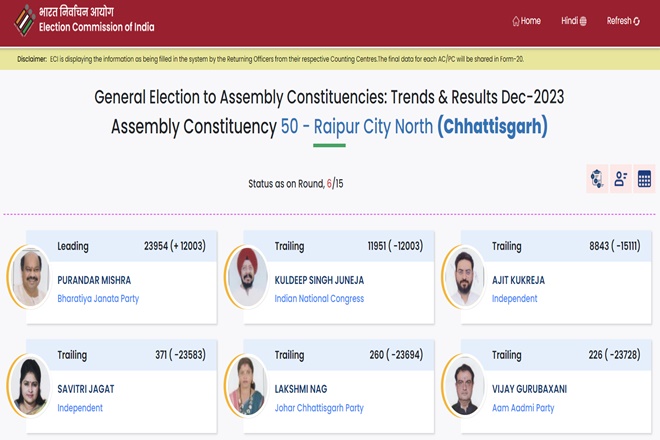This screenshot has height=440, width=660.
Task: Click Purandar Mishra's photo
Action: tap(29, 277)
